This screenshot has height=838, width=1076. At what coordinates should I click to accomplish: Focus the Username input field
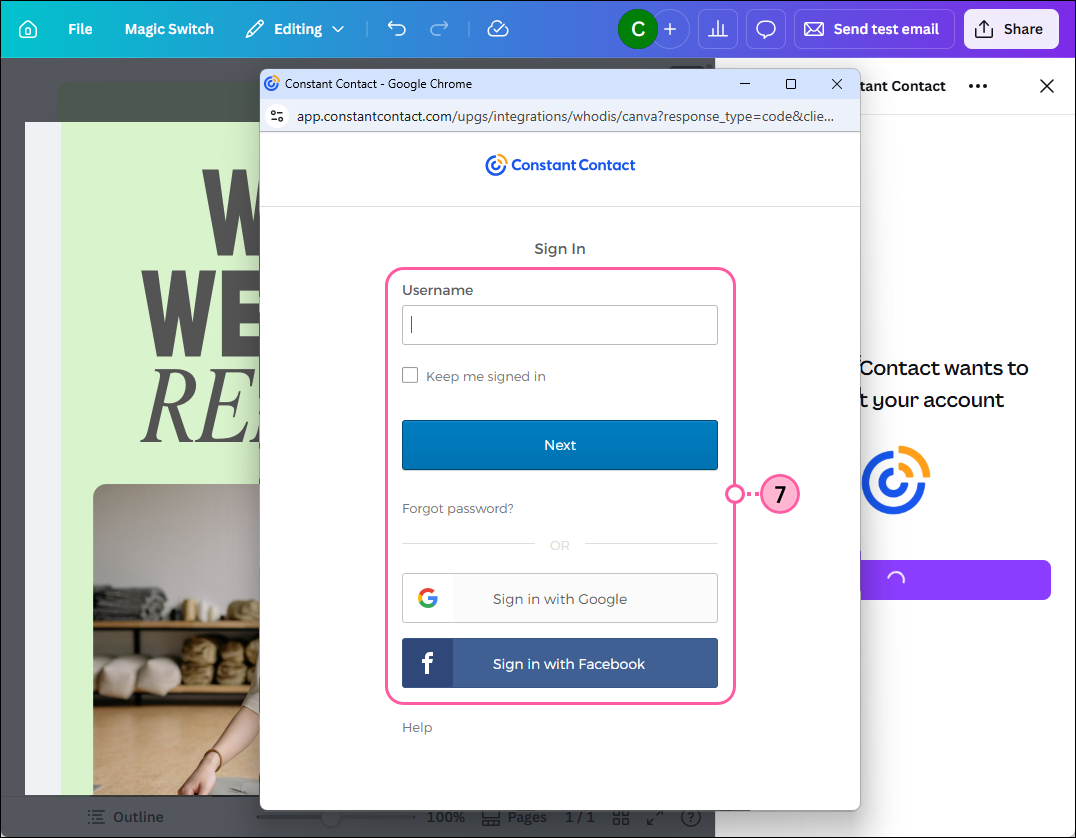[560, 325]
